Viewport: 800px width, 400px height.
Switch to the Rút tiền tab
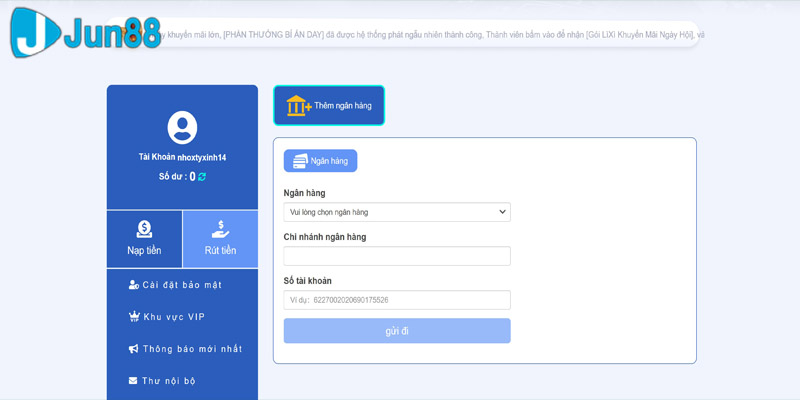click(220, 239)
